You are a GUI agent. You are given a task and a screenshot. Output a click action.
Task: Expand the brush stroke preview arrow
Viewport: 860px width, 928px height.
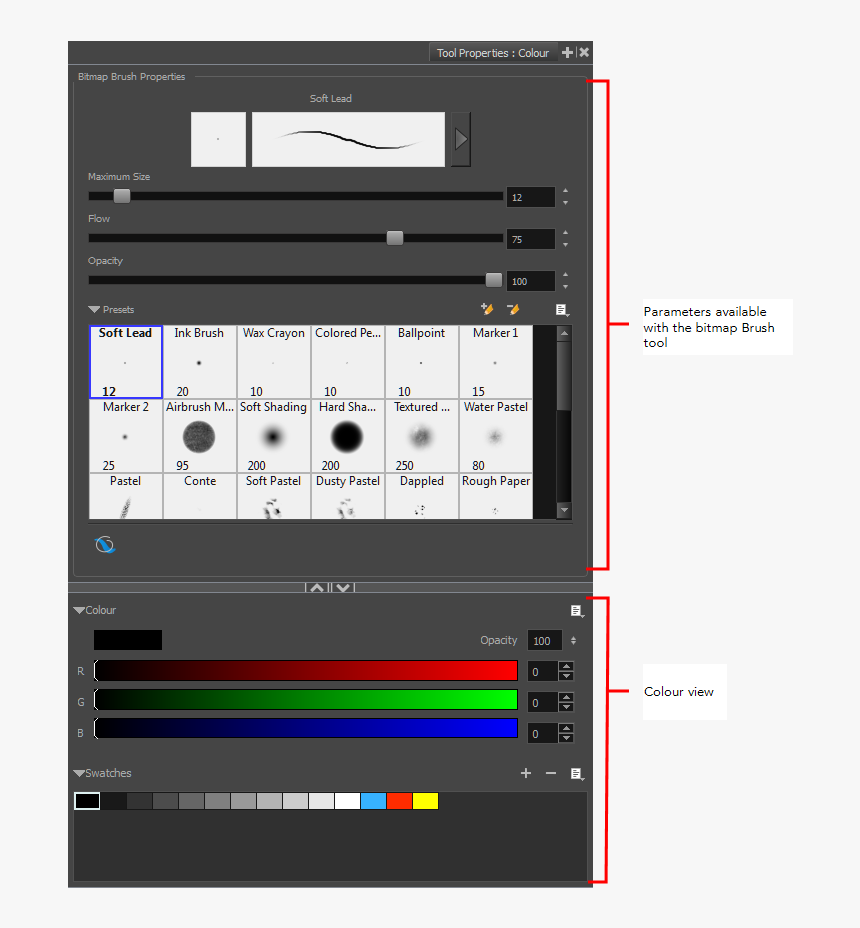pyautogui.click(x=460, y=139)
